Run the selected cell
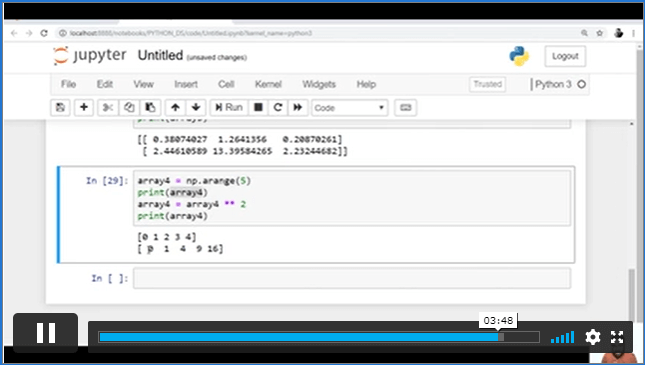This screenshot has width=645, height=365. (x=229, y=108)
